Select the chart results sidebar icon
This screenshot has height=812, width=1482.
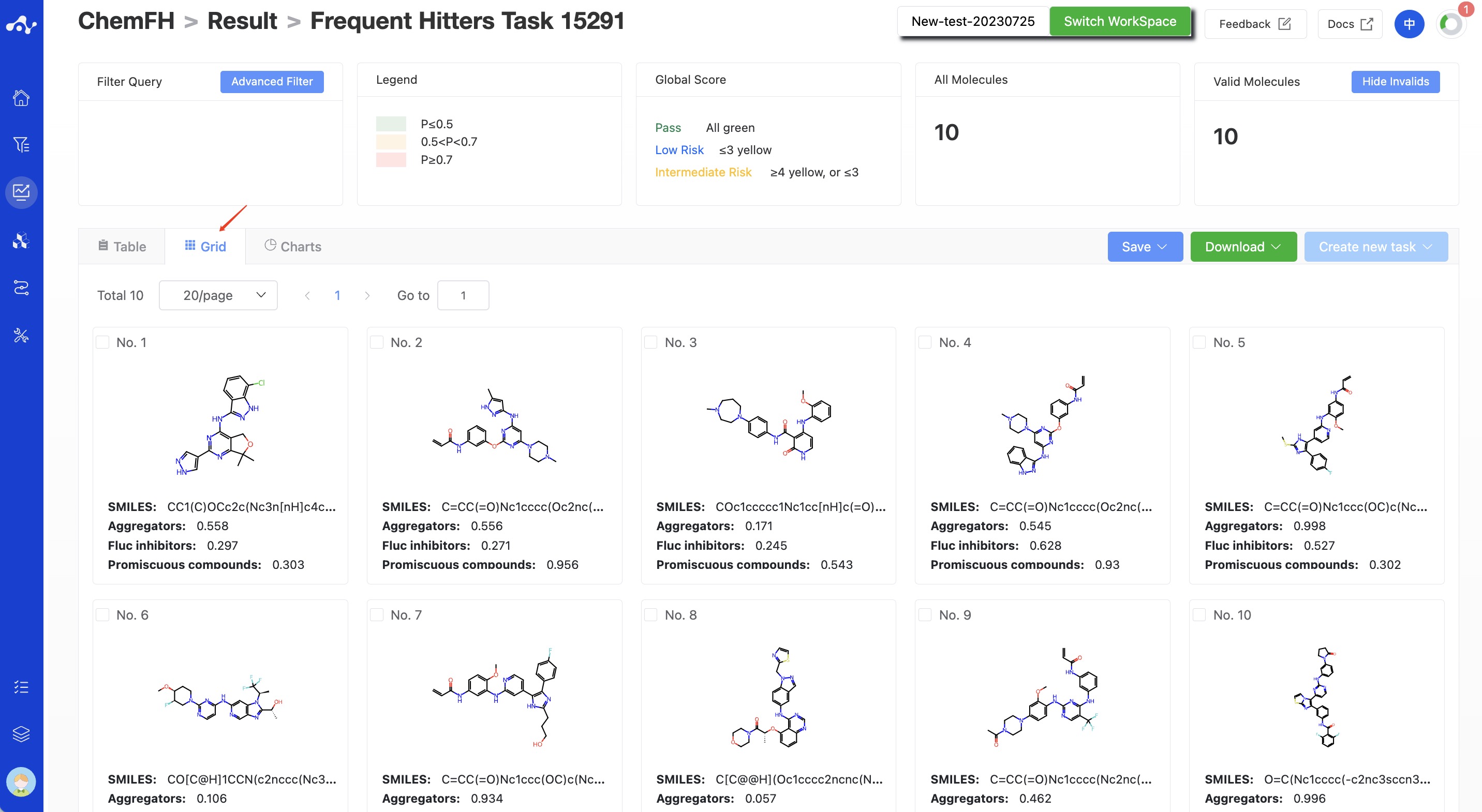(21, 192)
